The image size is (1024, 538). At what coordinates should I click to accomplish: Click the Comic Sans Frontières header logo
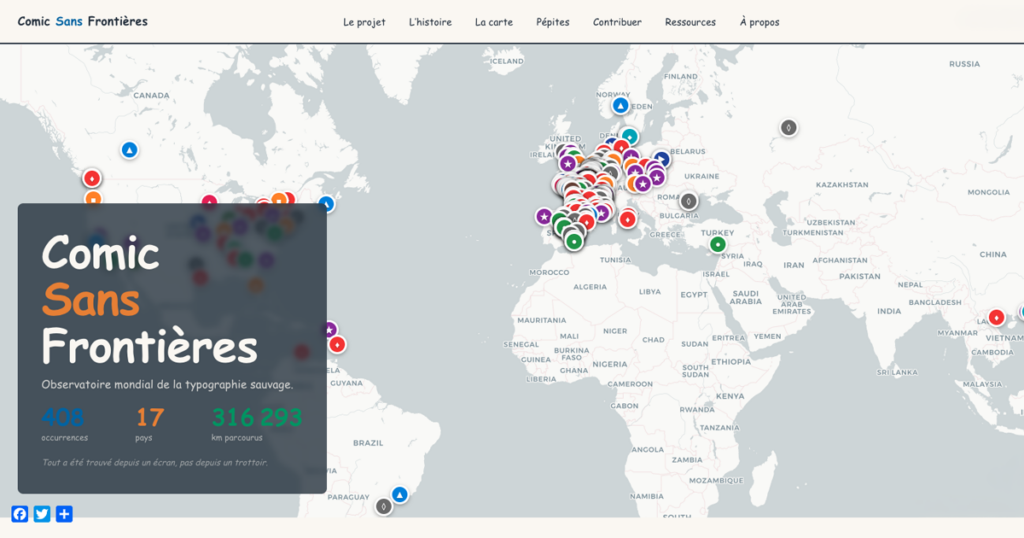82,21
